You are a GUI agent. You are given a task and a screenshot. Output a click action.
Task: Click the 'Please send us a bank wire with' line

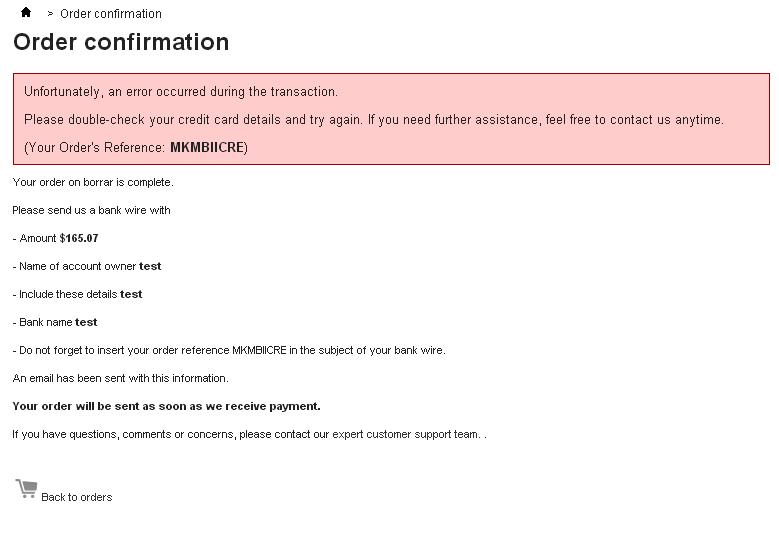(91, 211)
